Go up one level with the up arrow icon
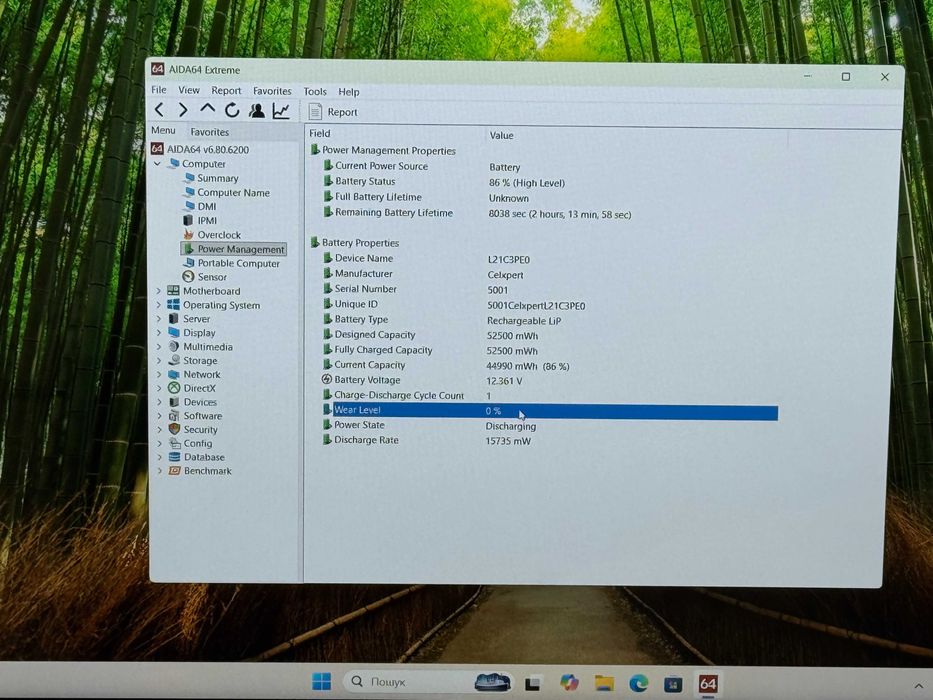This screenshot has height=700, width=933. (x=207, y=109)
